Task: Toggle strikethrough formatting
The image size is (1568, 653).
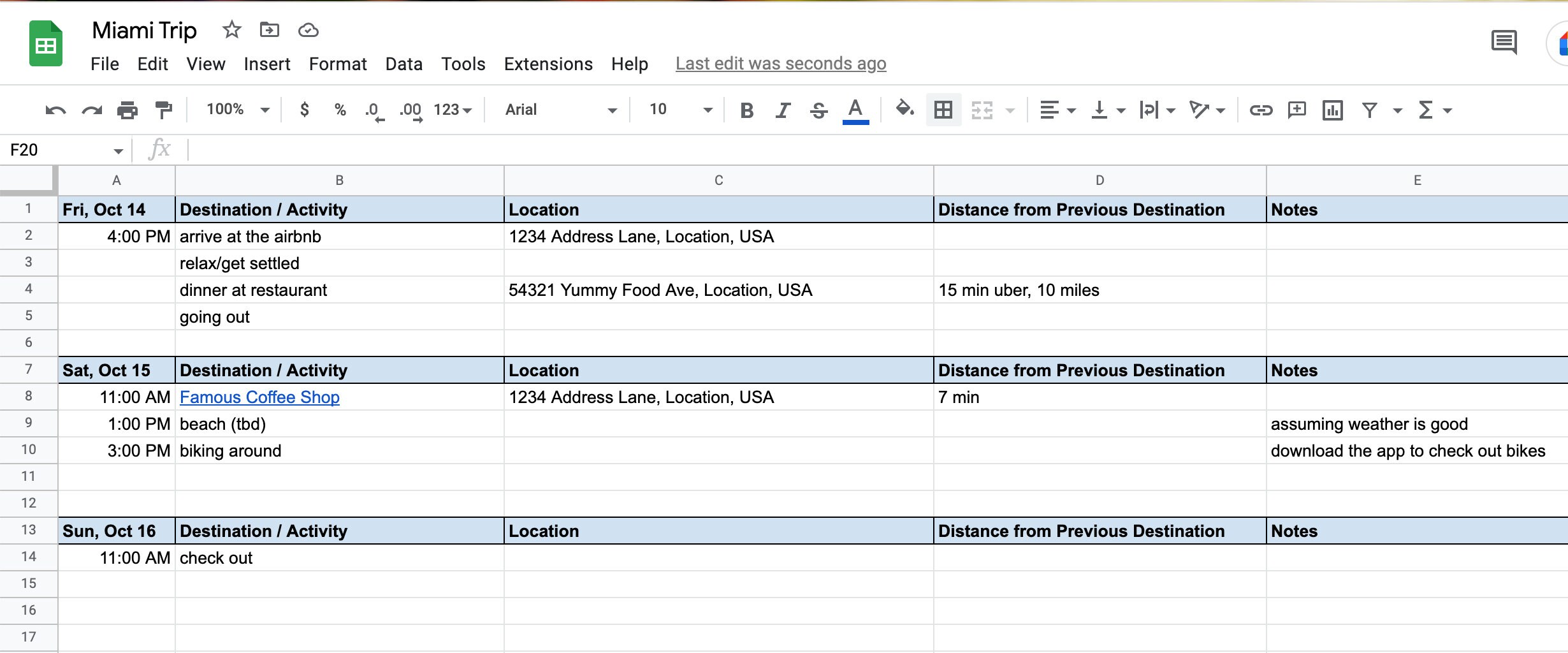Action: pyautogui.click(x=818, y=110)
